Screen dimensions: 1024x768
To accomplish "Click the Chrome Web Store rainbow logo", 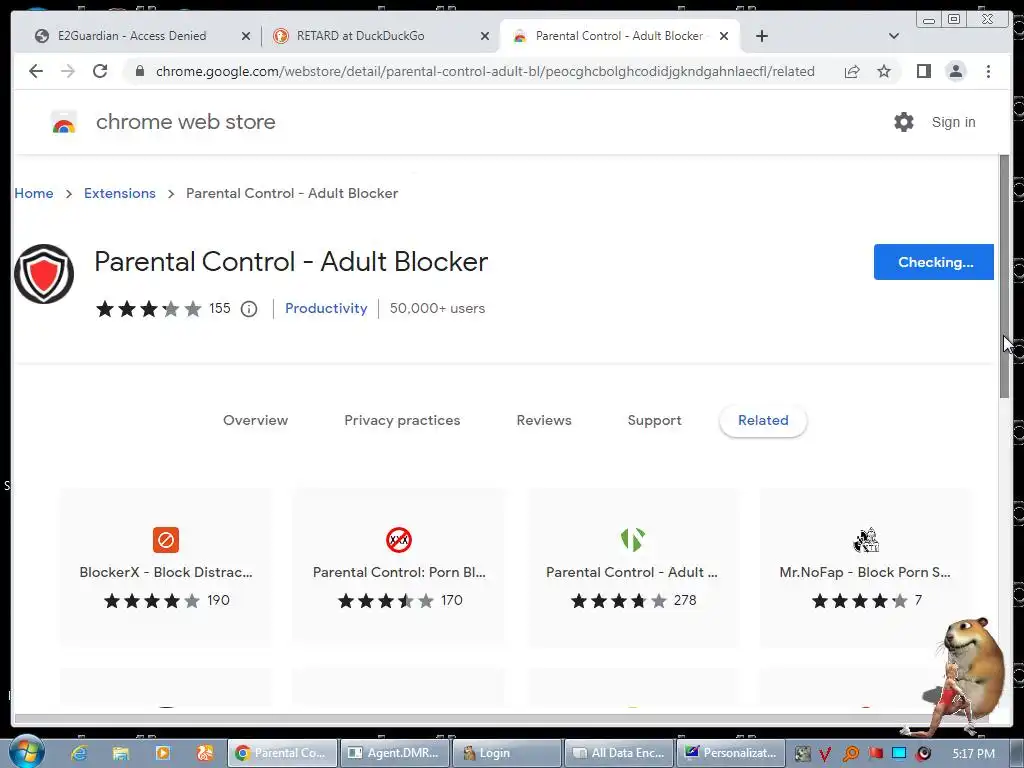I will click(x=63, y=122).
